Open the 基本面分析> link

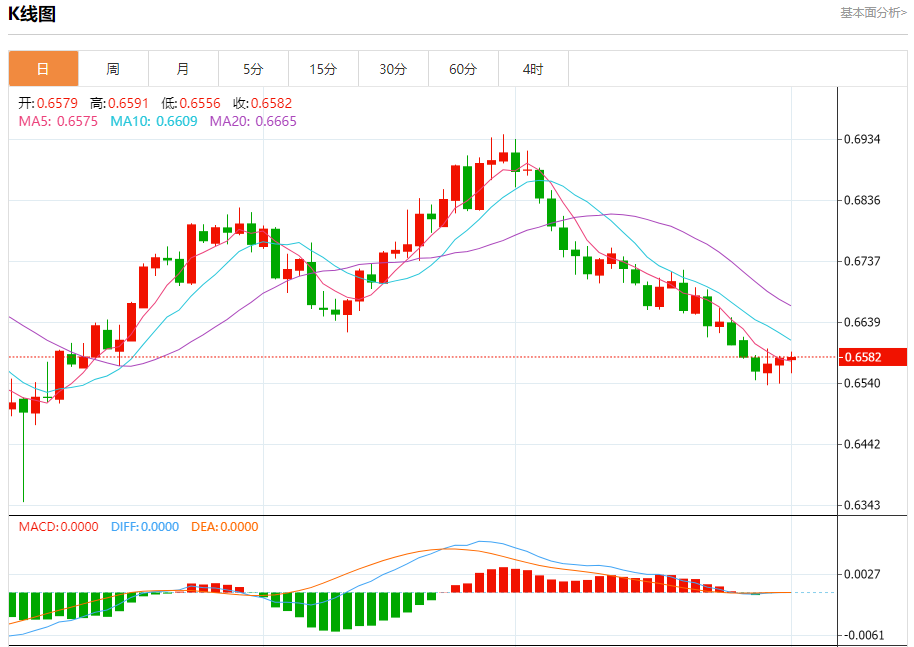873,13
